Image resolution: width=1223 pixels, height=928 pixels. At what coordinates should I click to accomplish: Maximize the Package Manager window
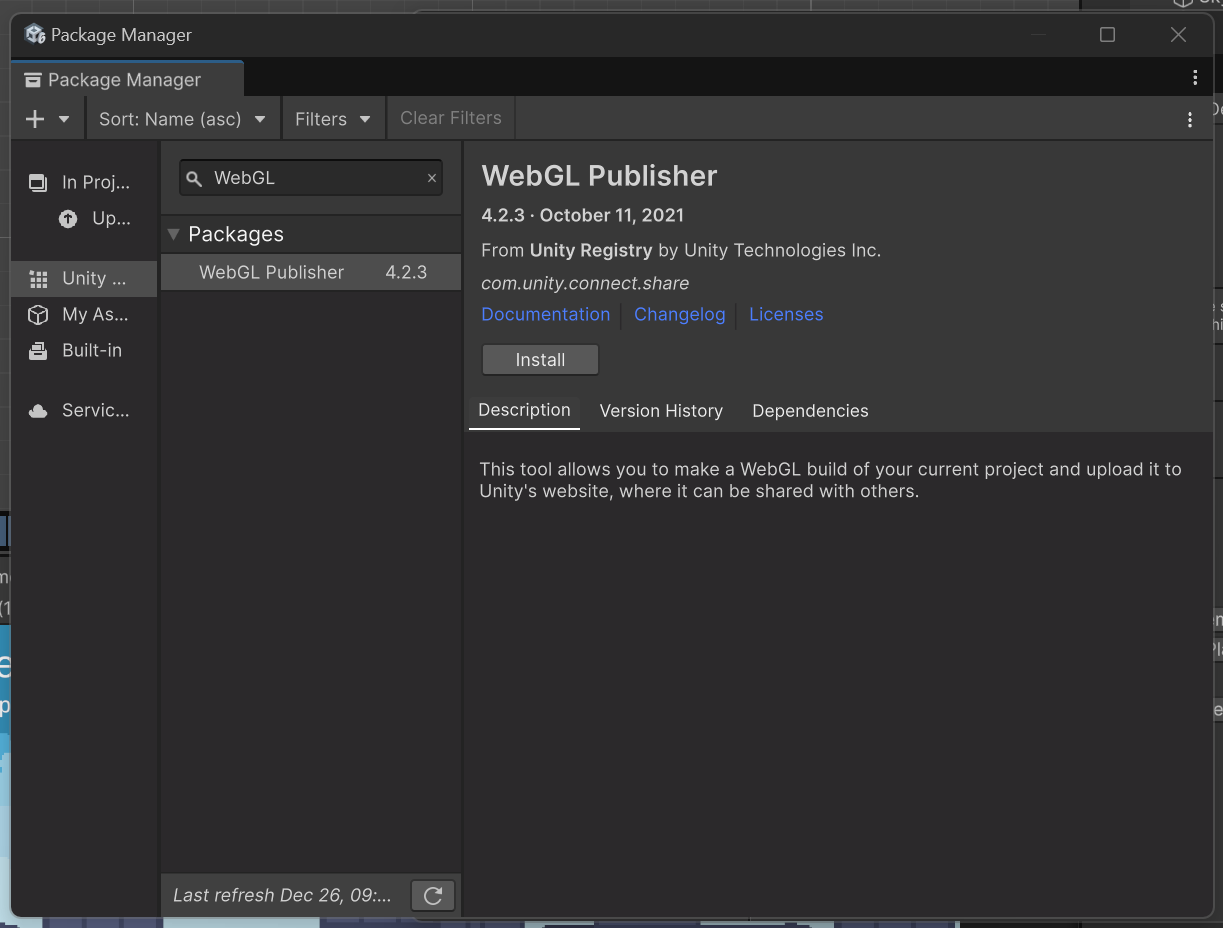coord(1107,35)
